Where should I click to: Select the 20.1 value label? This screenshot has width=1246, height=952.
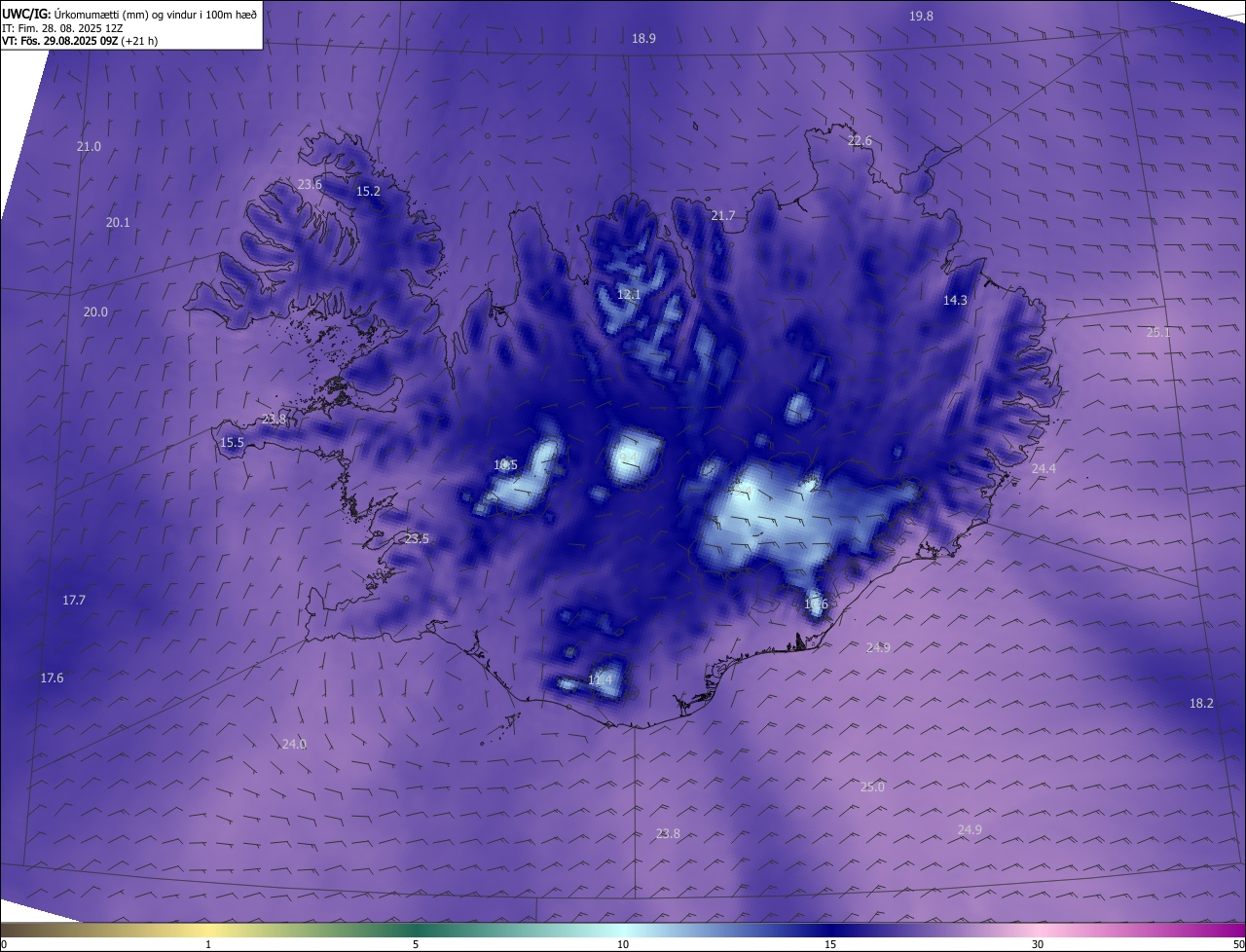(x=118, y=223)
